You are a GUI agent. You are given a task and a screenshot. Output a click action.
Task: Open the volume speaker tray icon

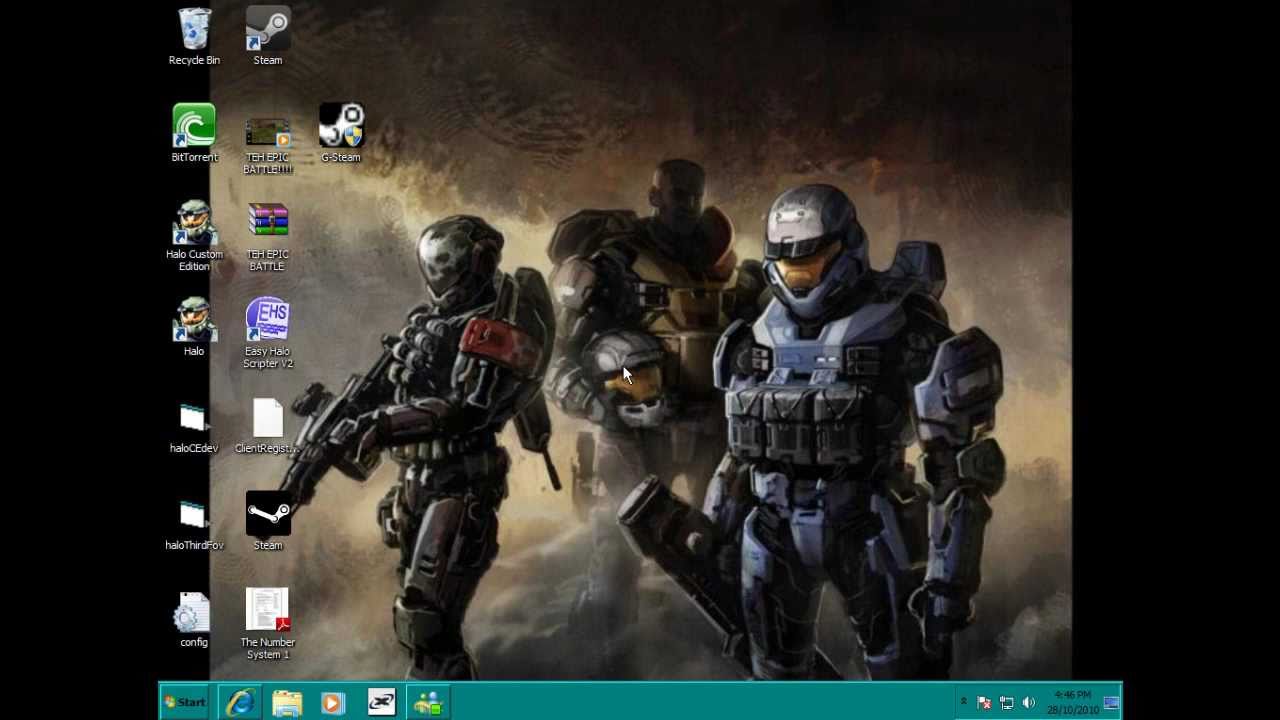[1028, 703]
